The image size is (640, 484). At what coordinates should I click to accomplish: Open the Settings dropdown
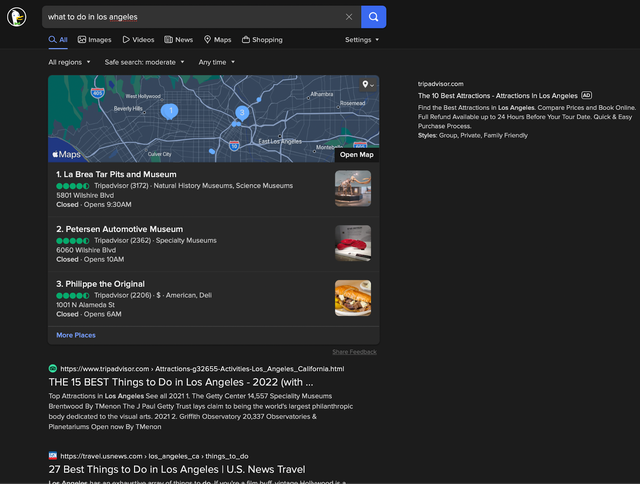tap(362, 40)
